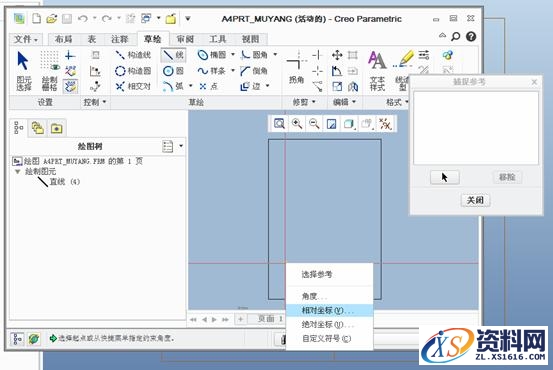Open the quick access customize arrow
This screenshot has height=370, width=553.
(188, 18)
